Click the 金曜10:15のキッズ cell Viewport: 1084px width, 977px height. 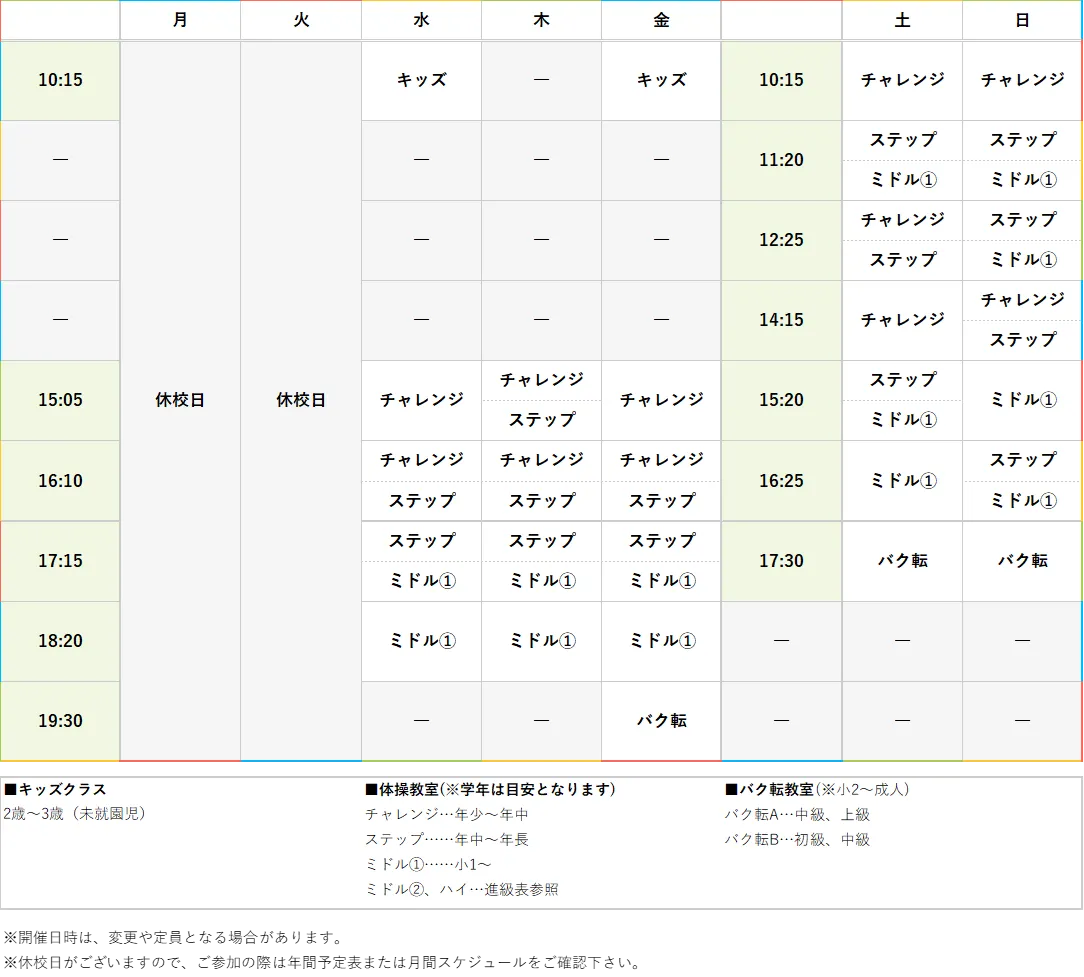pyautogui.click(x=660, y=80)
